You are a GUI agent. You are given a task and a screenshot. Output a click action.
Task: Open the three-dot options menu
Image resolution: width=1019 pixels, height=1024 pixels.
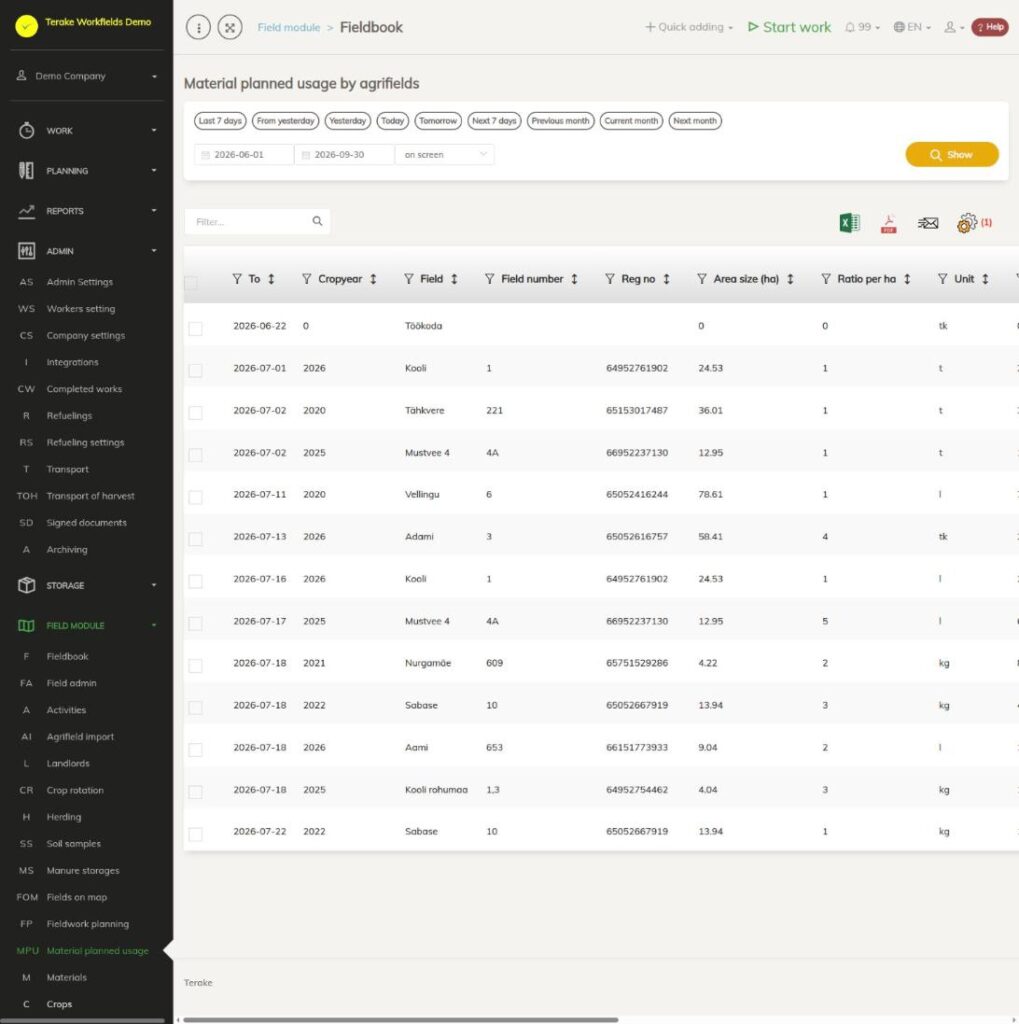click(x=199, y=27)
